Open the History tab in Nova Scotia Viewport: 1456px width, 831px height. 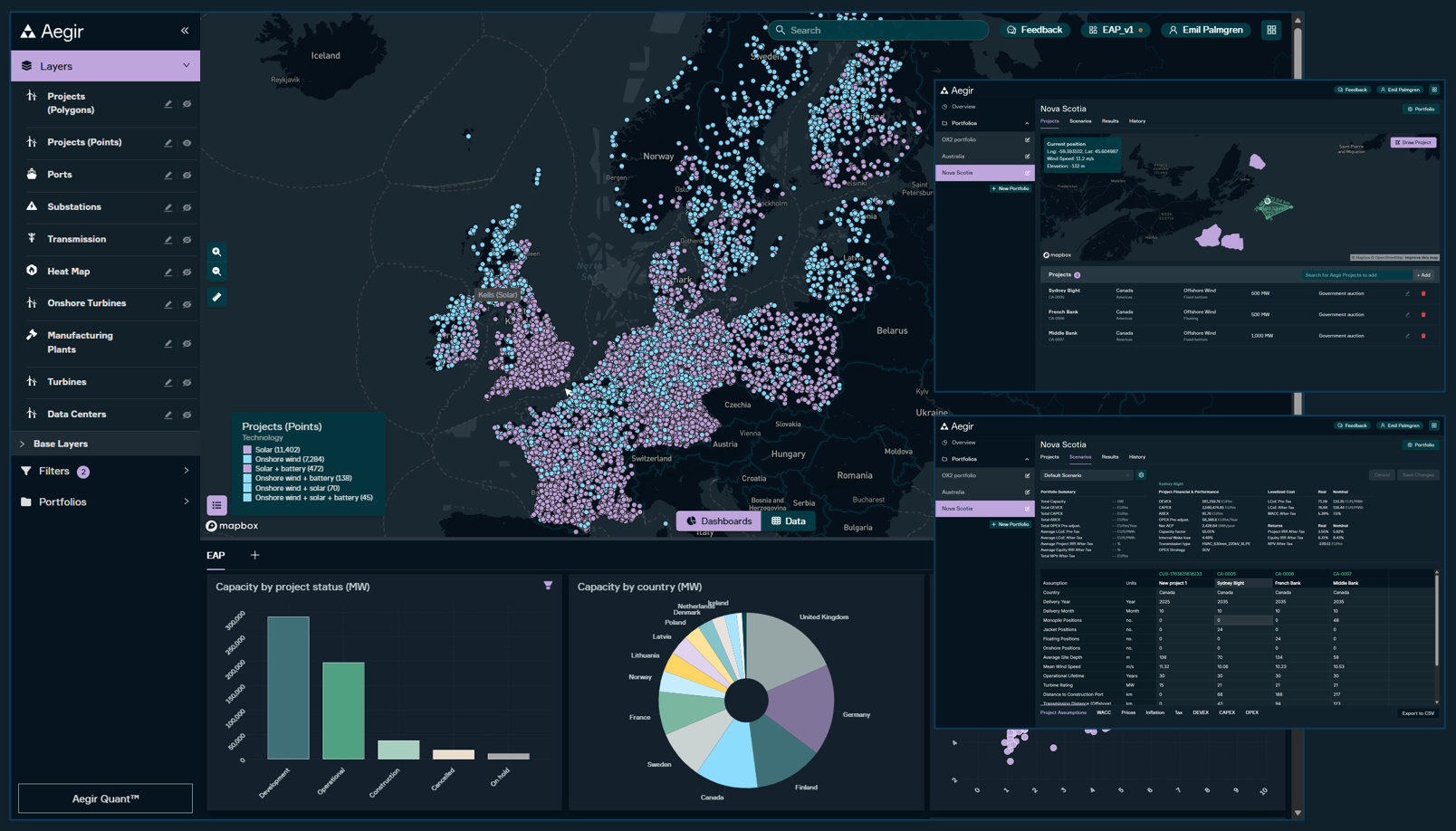[1137, 120]
